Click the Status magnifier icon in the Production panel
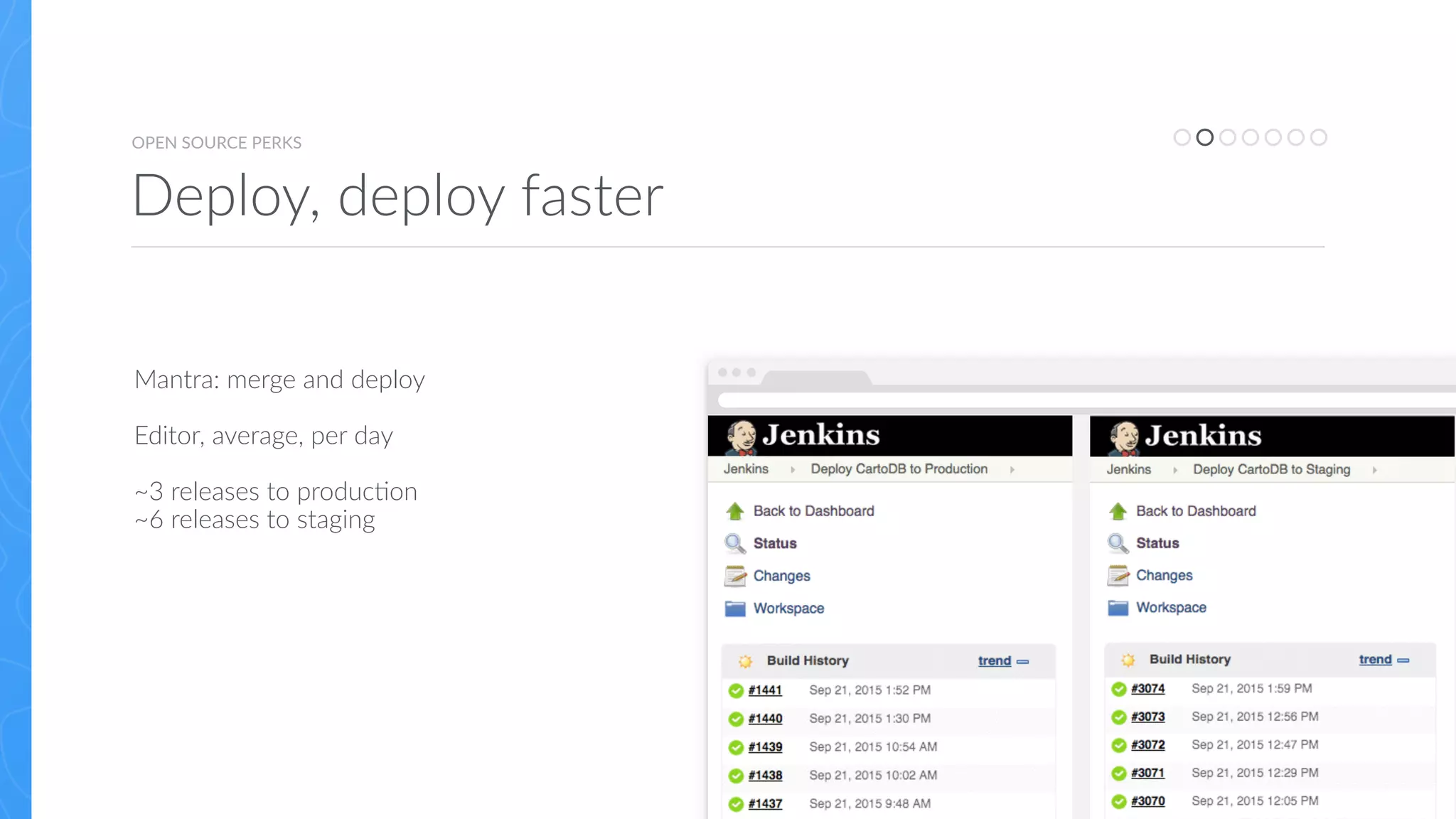 click(x=735, y=544)
